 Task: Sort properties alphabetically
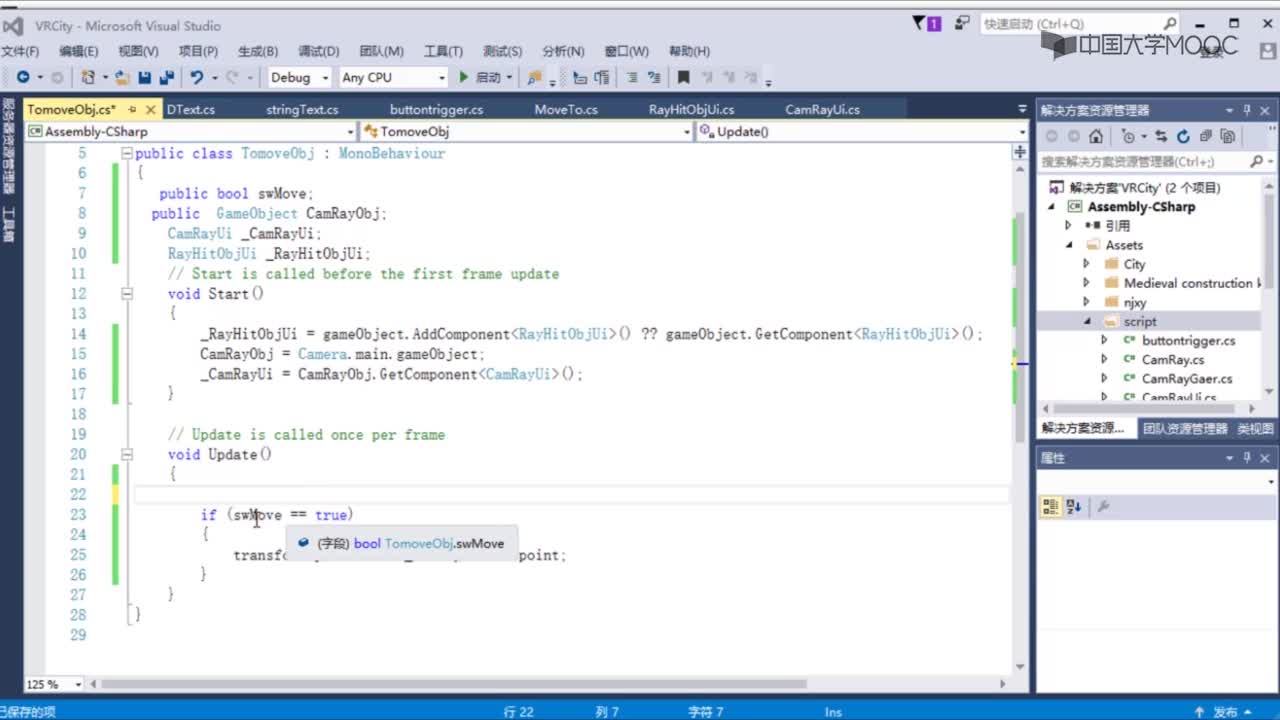1073,507
